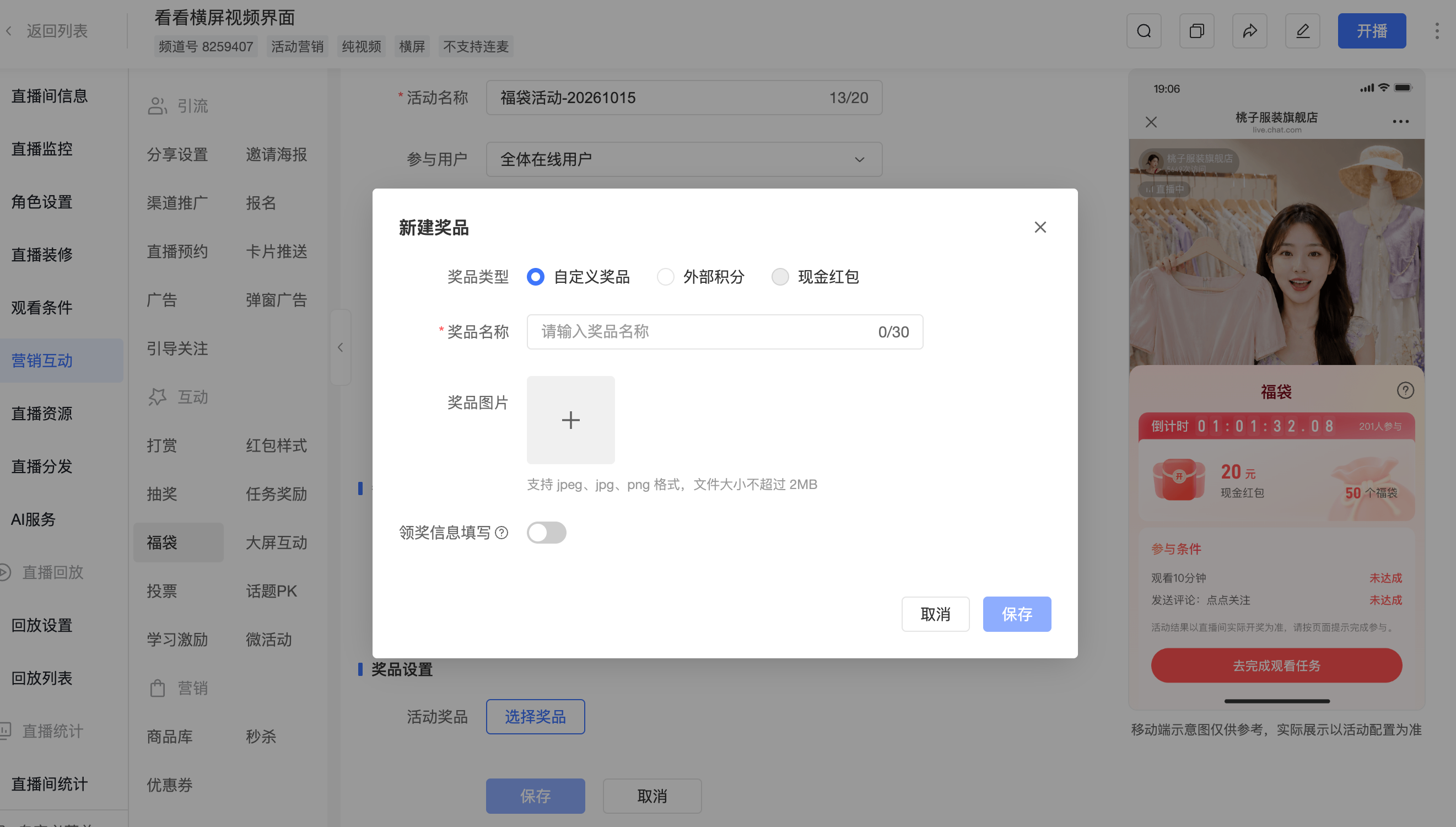Click the back arrow beside 返回列表
This screenshot has width=1456, height=827.
pos(9,31)
